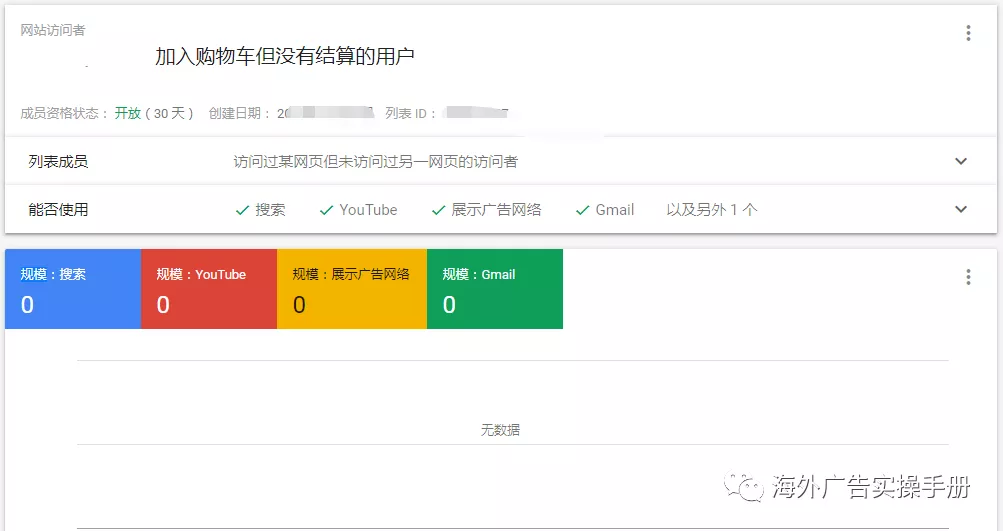Open the three-dot menu on the size chart
The height and width of the screenshot is (531, 1003).
click(x=968, y=277)
